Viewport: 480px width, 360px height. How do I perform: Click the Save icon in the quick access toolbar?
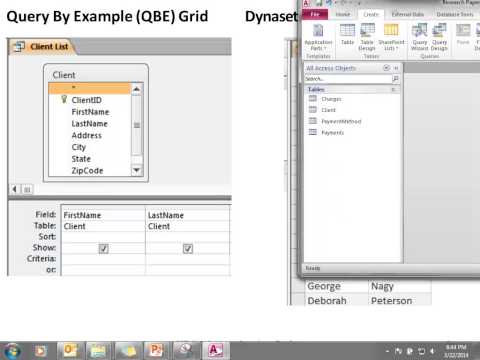click(x=319, y=3)
